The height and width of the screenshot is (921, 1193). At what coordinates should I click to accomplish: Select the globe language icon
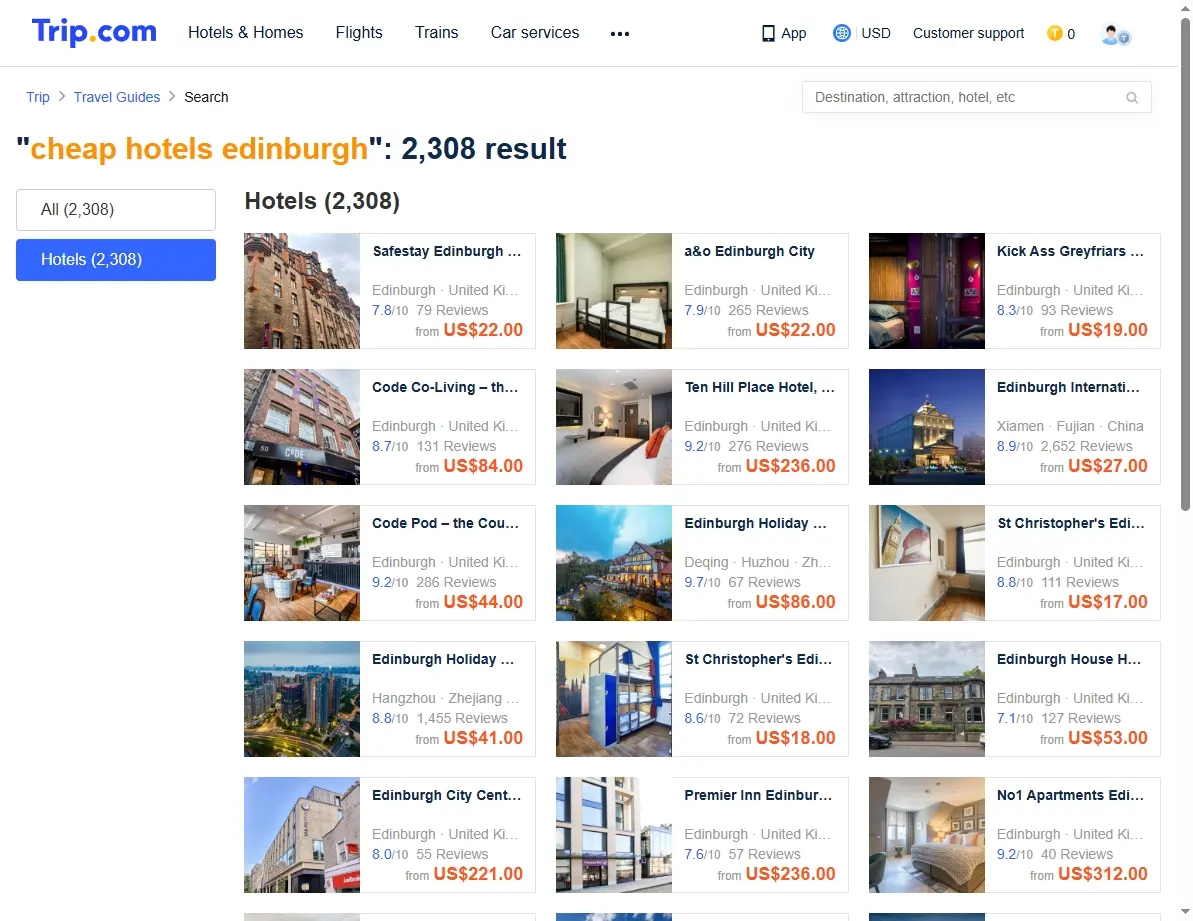pyautogui.click(x=841, y=33)
